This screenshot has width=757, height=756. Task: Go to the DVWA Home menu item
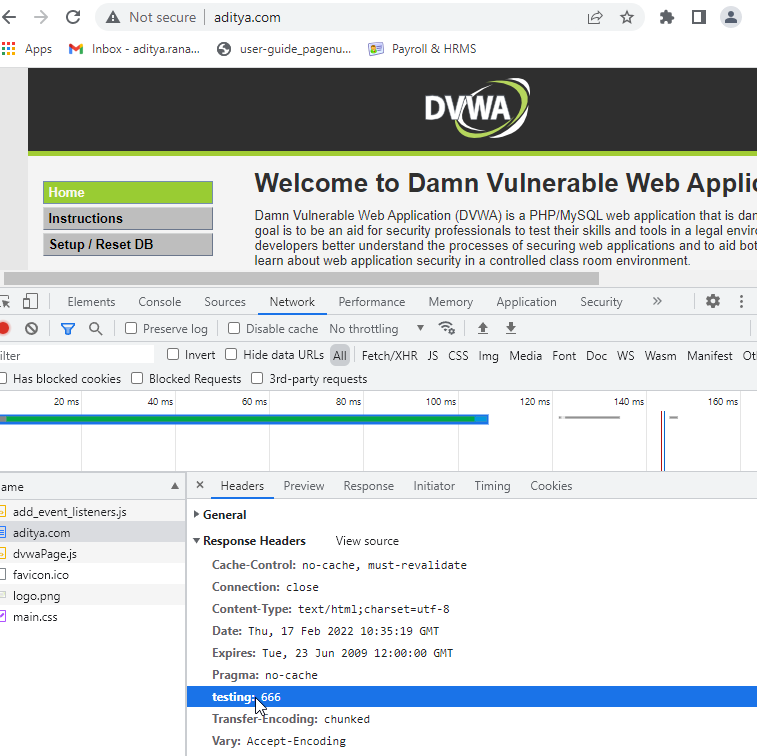tap(128, 192)
